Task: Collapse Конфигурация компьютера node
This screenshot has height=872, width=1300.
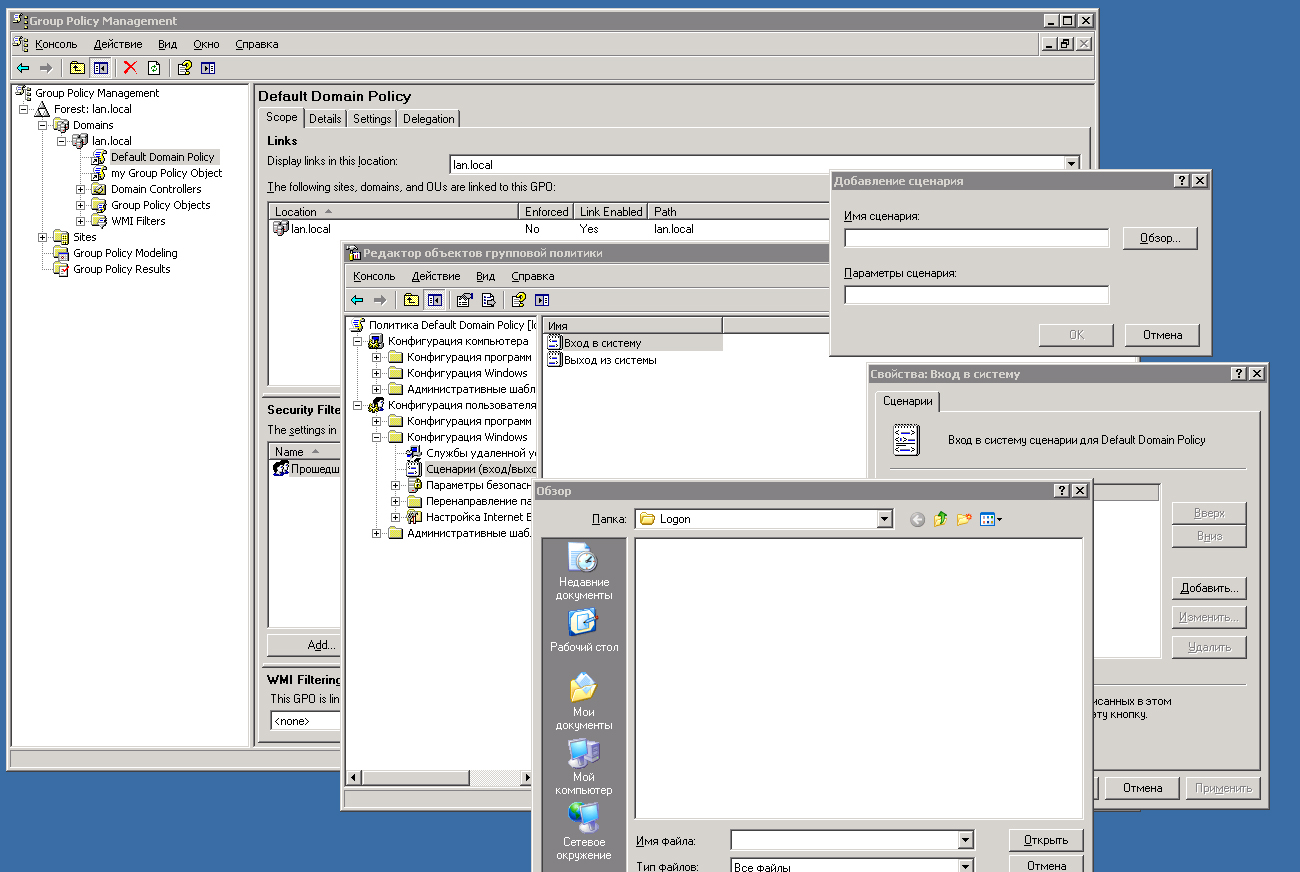Action: 358,341
